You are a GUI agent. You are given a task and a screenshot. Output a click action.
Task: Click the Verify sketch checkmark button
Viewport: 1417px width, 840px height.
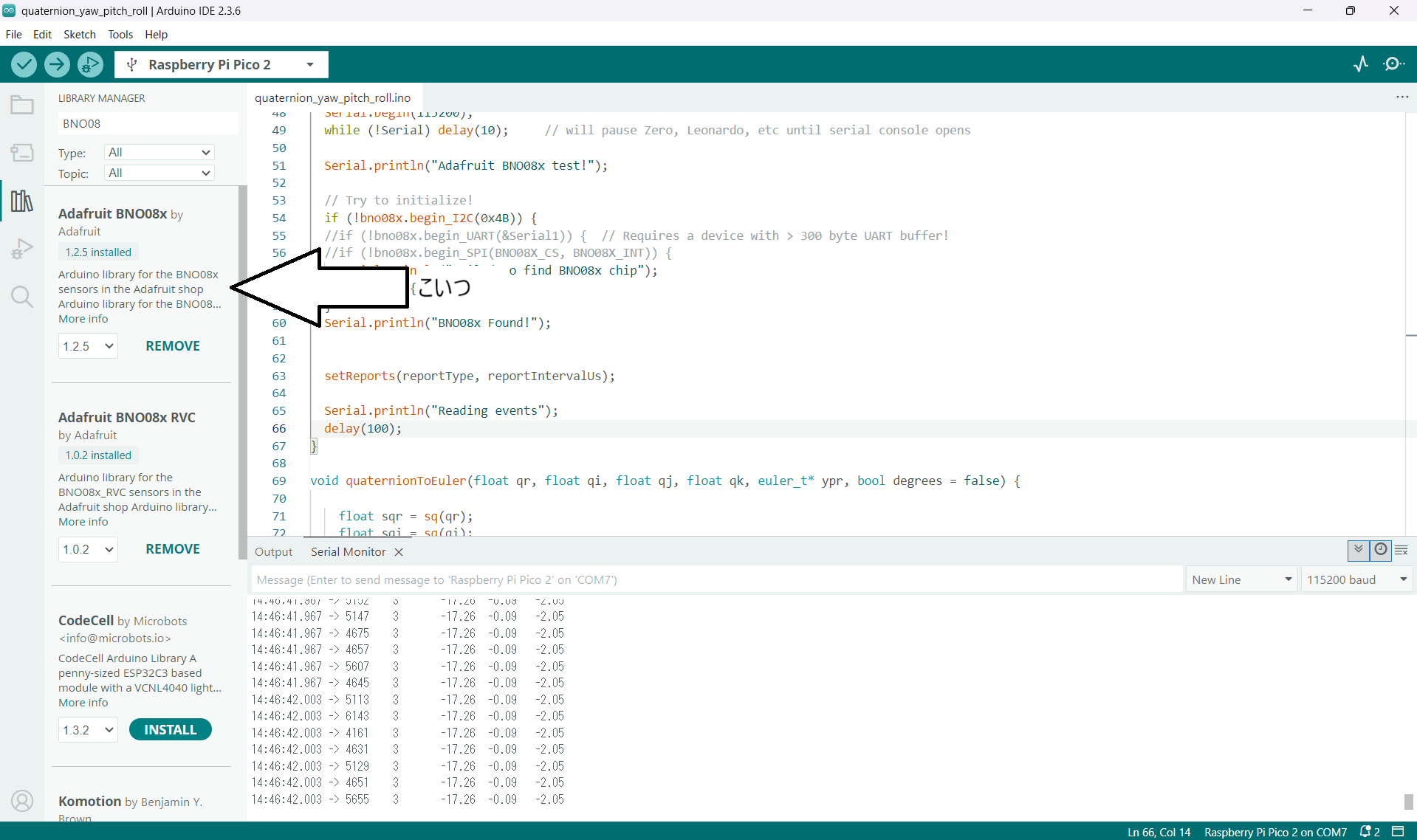pyautogui.click(x=24, y=64)
